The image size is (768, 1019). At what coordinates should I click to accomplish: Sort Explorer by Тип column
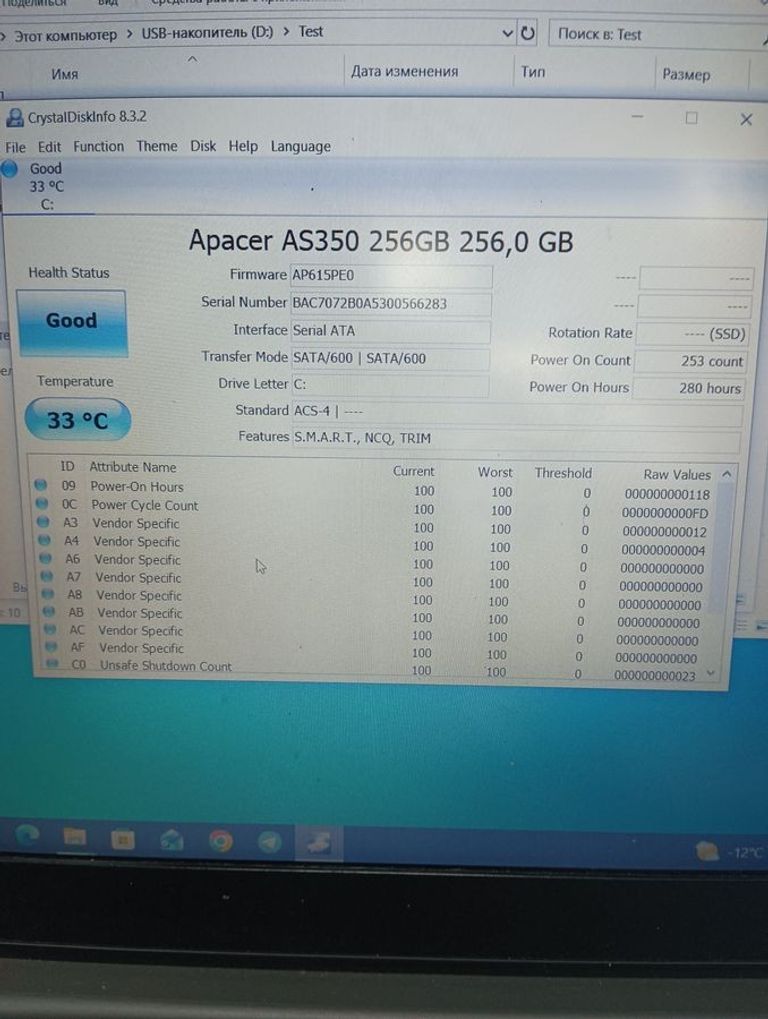pos(533,72)
